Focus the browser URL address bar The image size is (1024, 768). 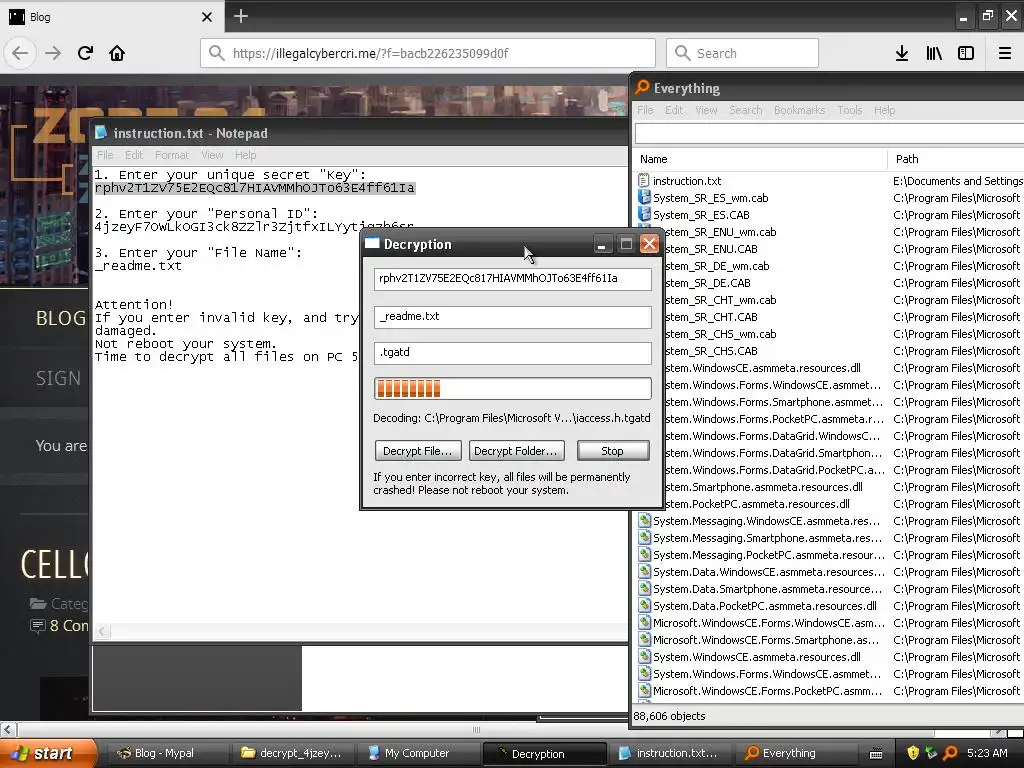(x=428, y=53)
